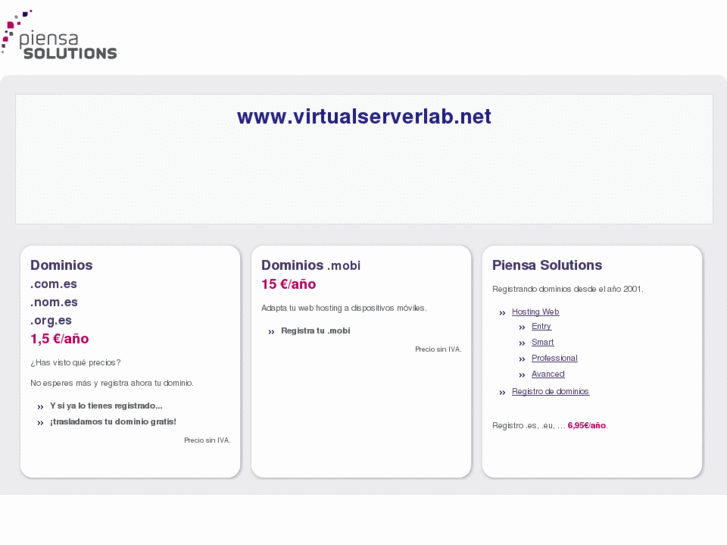
Task: Click arrow bullet beside '¡trasladamos tu dominio gratis!'
Action: tap(40, 423)
